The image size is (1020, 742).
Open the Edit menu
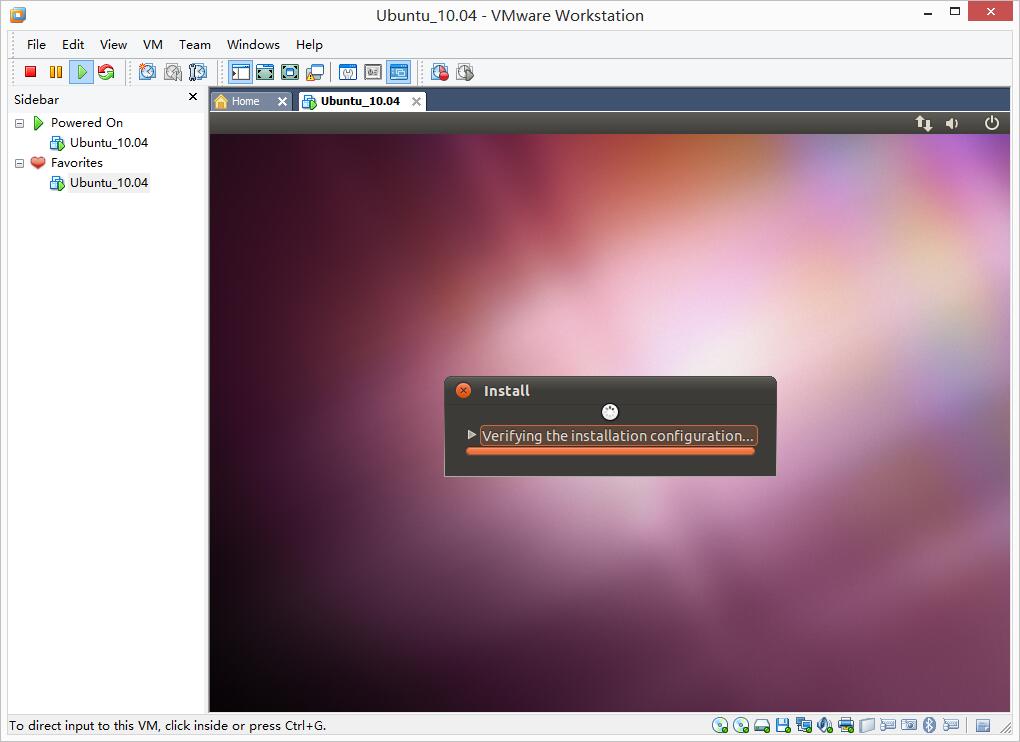(73, 44)
